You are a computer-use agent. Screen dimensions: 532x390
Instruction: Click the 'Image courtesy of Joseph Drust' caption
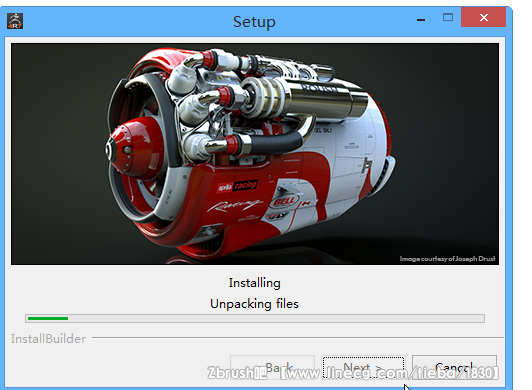[x=448, y=259]
